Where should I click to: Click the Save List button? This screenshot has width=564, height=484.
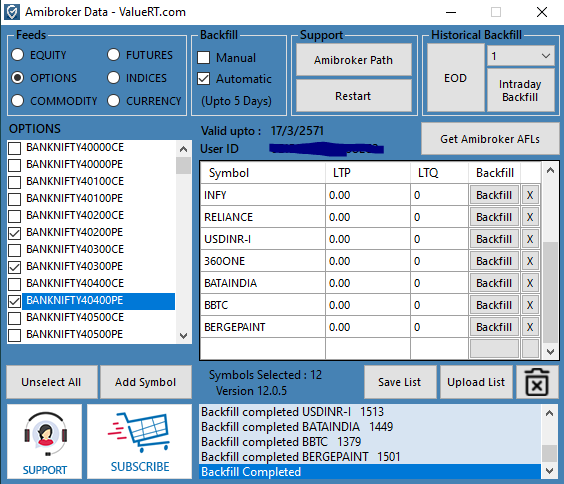(400, 382)
